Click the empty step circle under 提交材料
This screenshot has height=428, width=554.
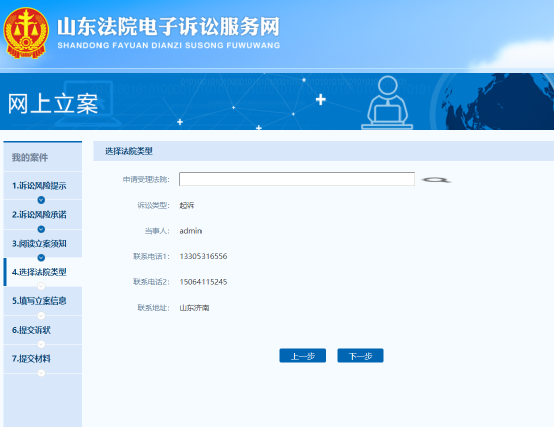(41, 373)
